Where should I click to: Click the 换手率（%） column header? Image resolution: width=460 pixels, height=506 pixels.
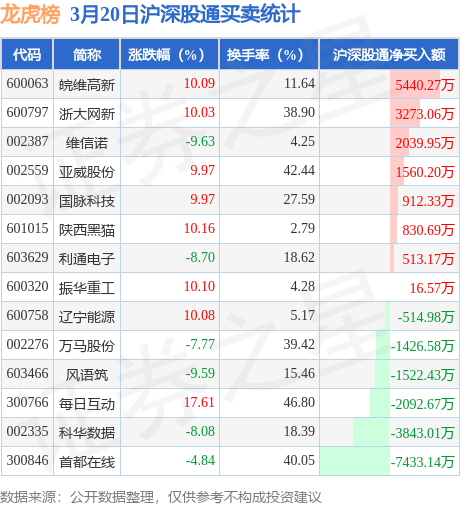pyautogui.click(x=269, y=55)
